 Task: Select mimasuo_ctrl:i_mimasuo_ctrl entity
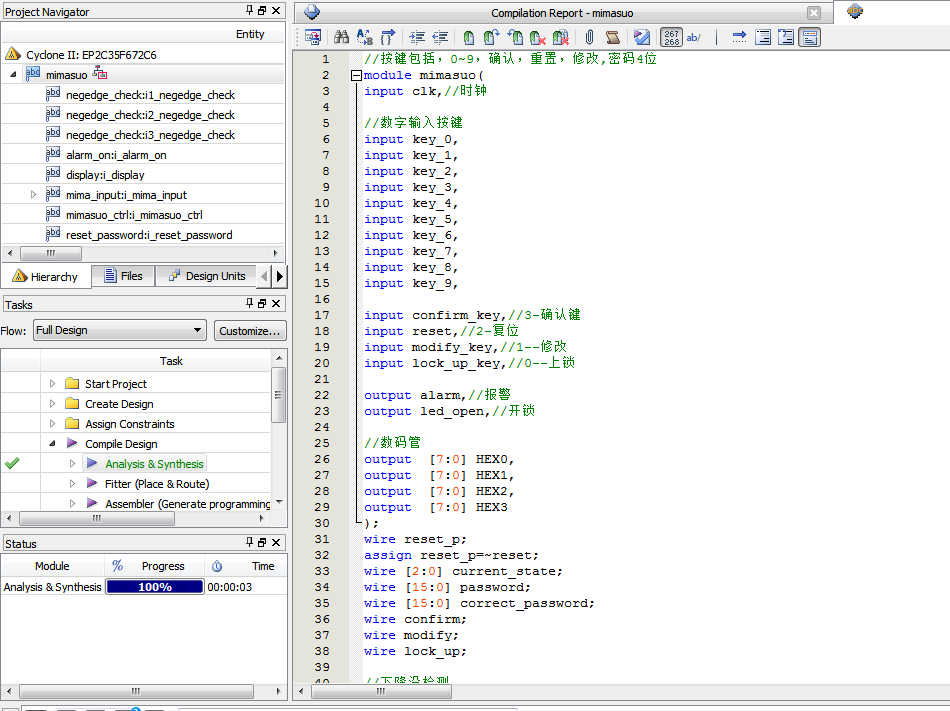(x=134, y=215)
